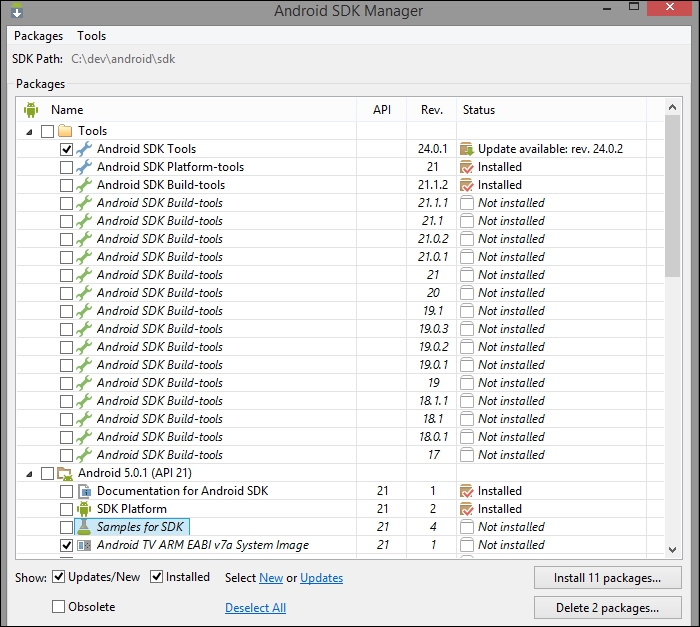Screen dimensions: 700x627
Task: Click the Samples for SDK flask icon
Action: [84, 527]
